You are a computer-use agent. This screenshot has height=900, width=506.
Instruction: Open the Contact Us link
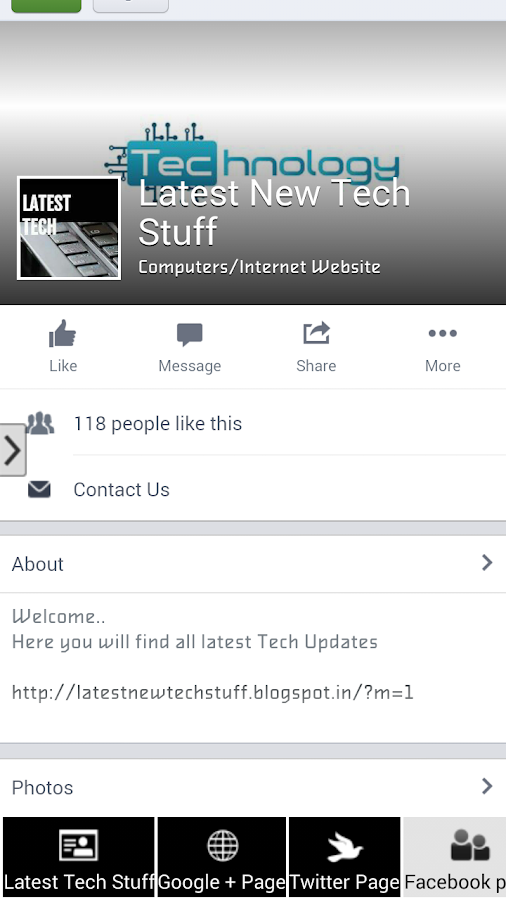(x=121, y=490)
